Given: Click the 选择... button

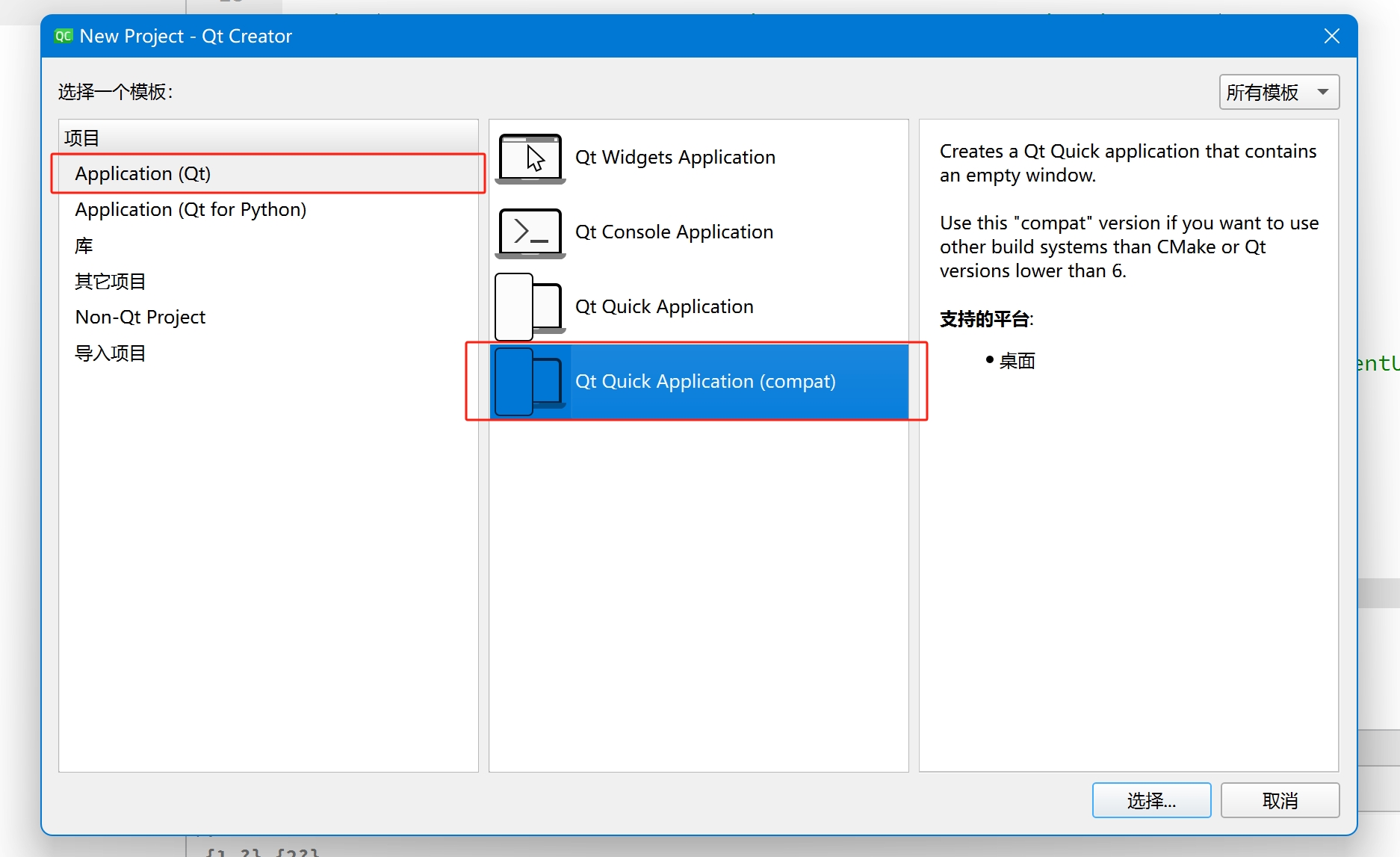Looking at the screenshot, I should click(x=1151, y=800).
